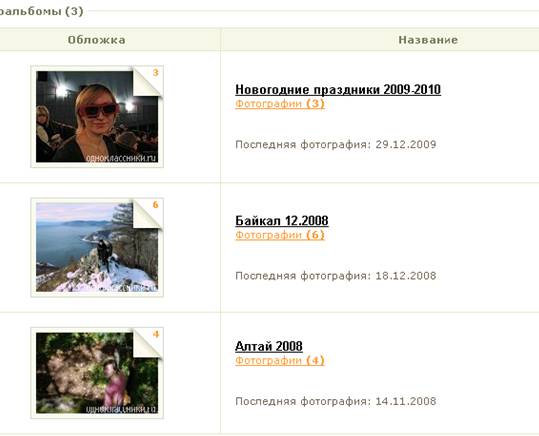Viewport: 539px width, 436px height.
Task: Click одноклассники.ru watermark on Altai cover
Action: 121,409
